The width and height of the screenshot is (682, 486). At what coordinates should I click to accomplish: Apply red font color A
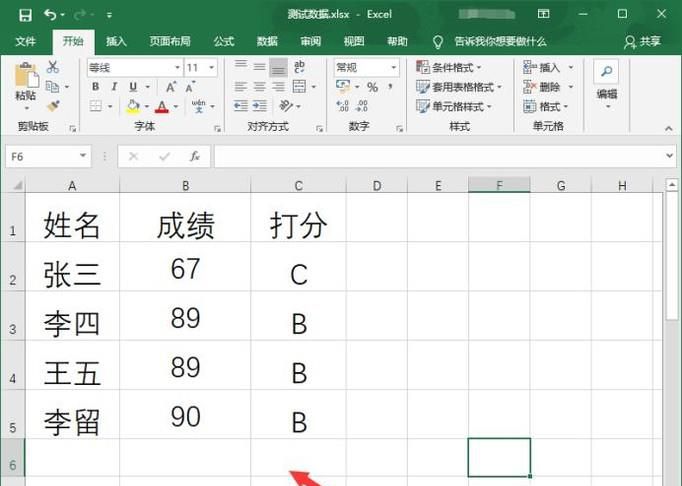point(162,106)
